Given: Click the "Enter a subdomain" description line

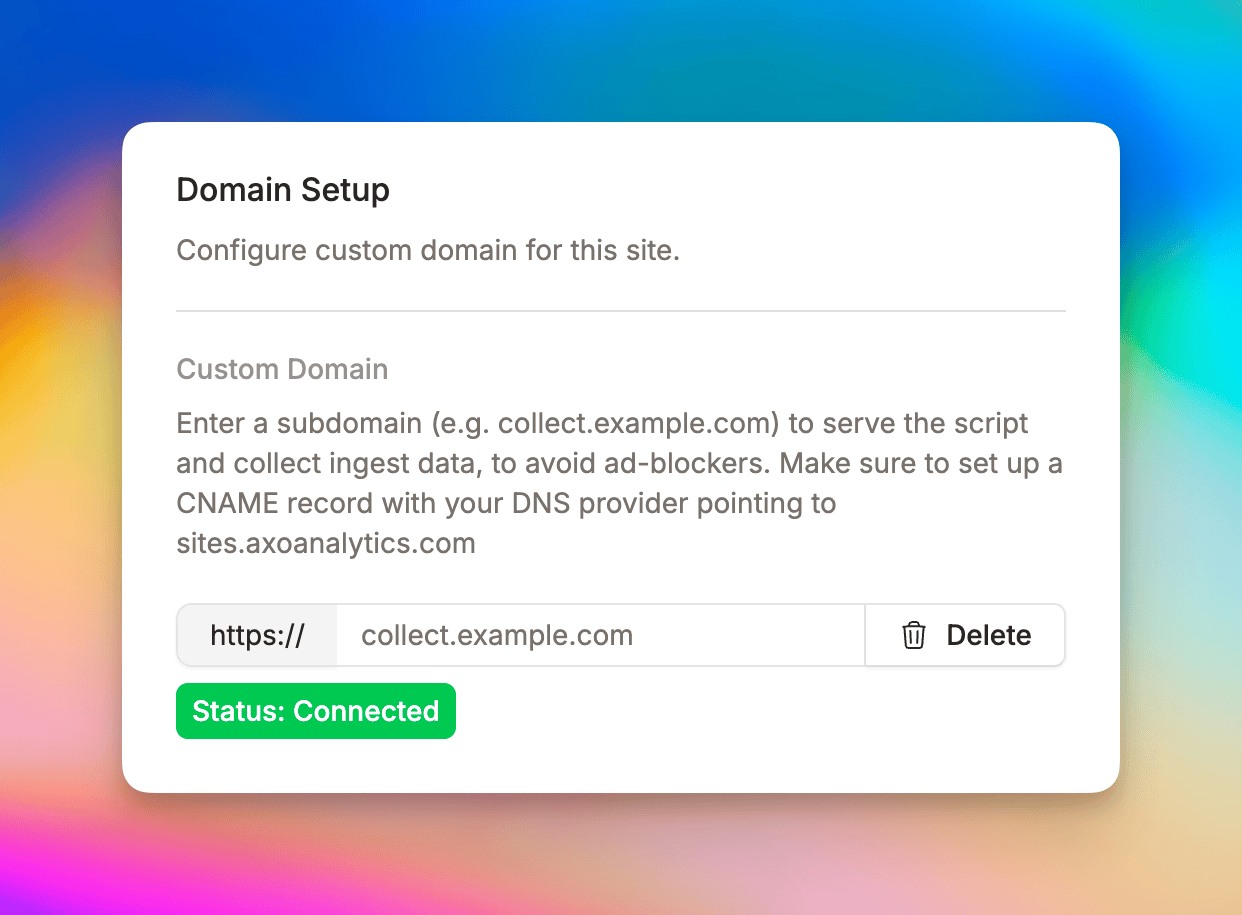Looking at the screenshot, I should pyautogui.click(x=603, y=423).
